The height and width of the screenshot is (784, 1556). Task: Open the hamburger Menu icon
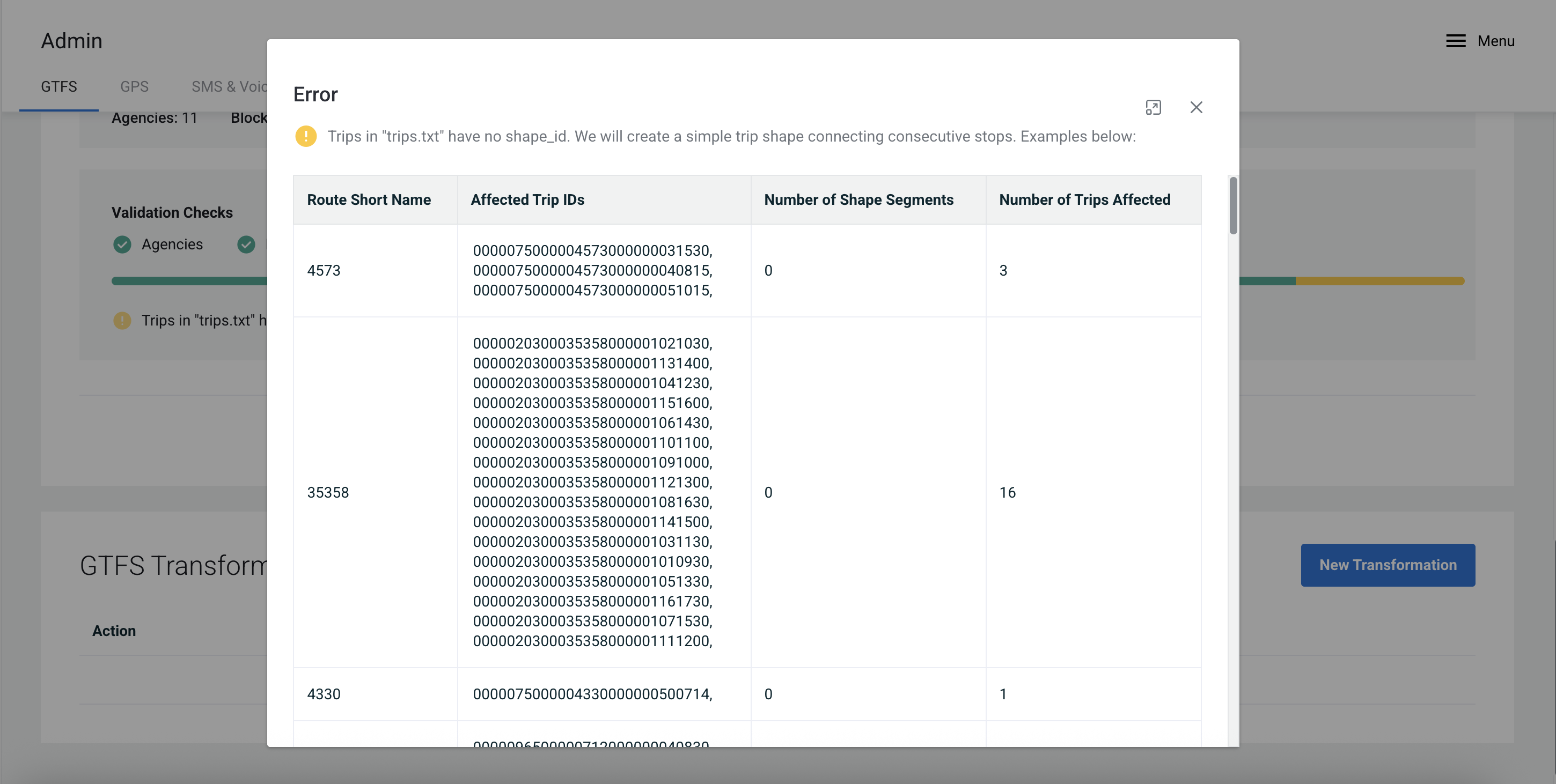click(1455, 41)
